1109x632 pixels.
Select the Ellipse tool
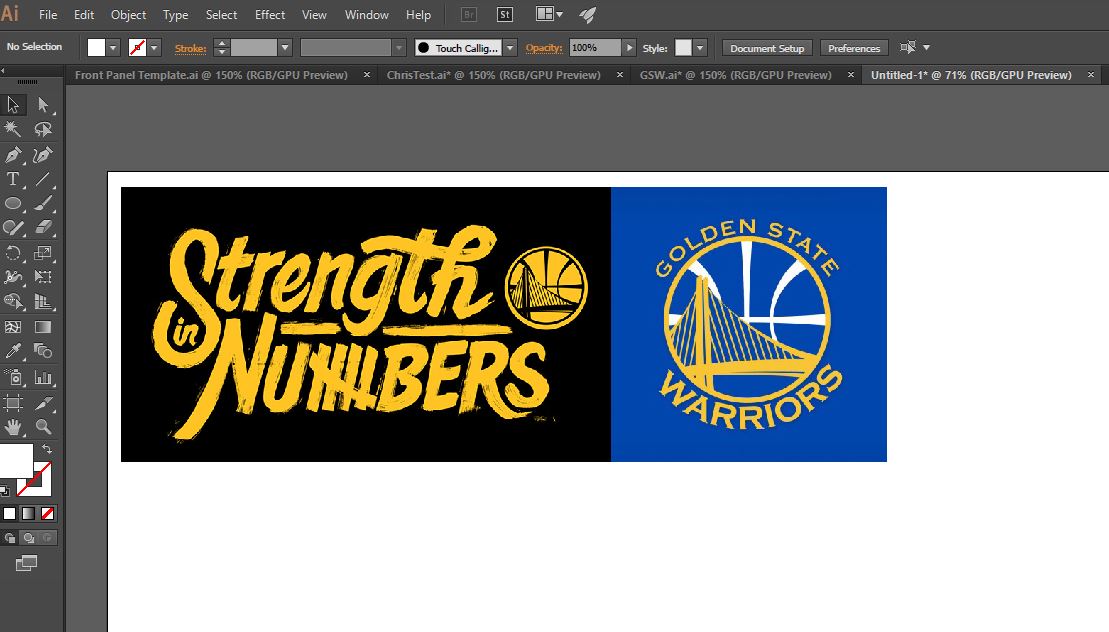tap(13, 204)
